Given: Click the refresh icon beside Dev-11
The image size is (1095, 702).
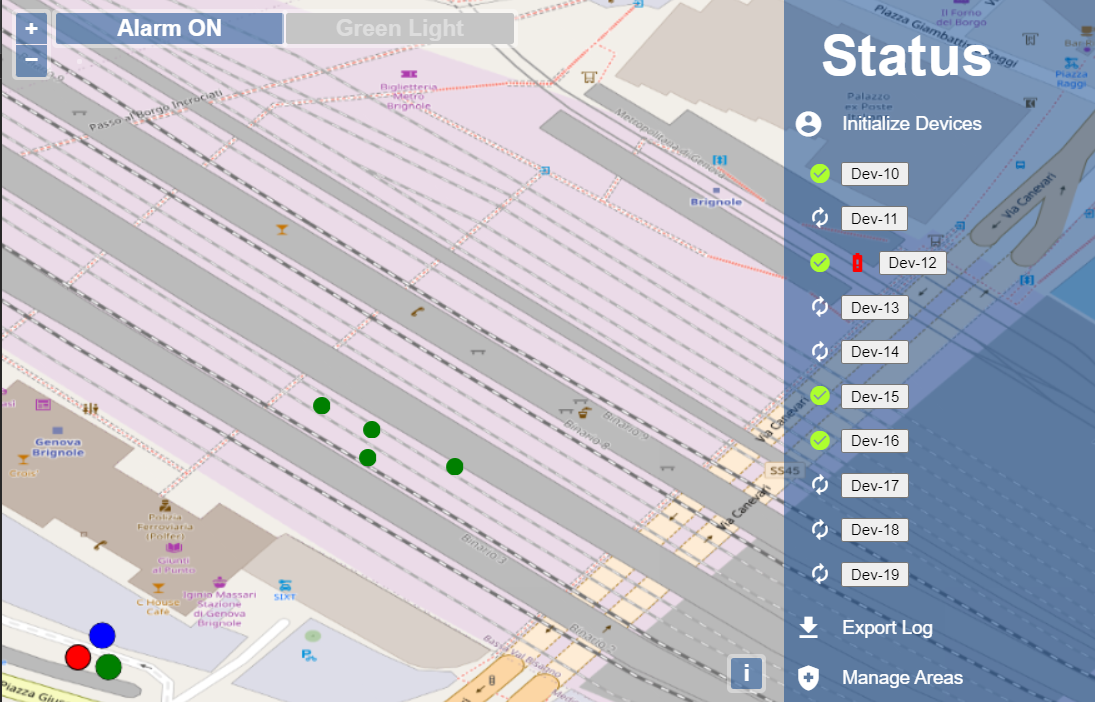Looking at the screenshot, I should pyautogui.click(x=820, y=219).
